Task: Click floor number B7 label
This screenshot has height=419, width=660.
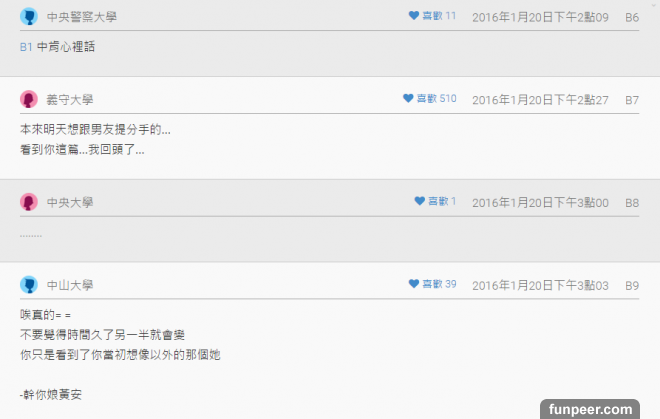Action: tap(632, 100)
